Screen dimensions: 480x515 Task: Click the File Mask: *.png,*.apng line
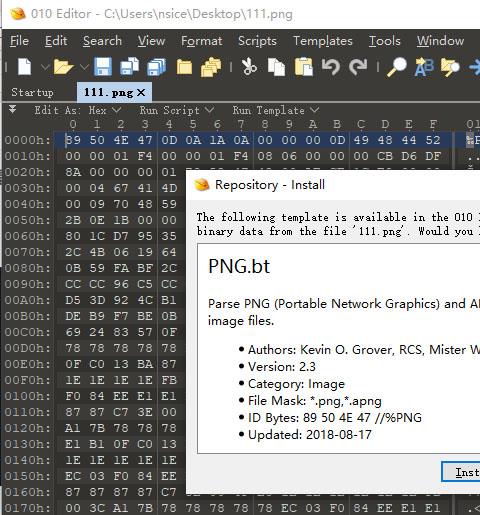[315, 401]
